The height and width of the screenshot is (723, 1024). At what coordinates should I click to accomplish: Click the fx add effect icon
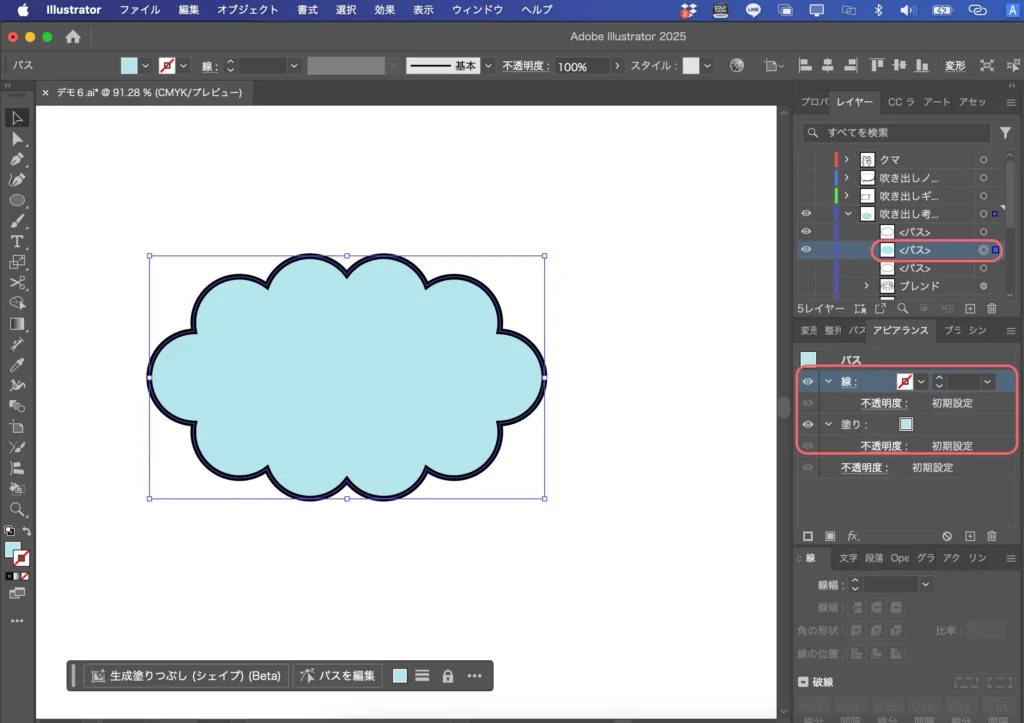854,537
